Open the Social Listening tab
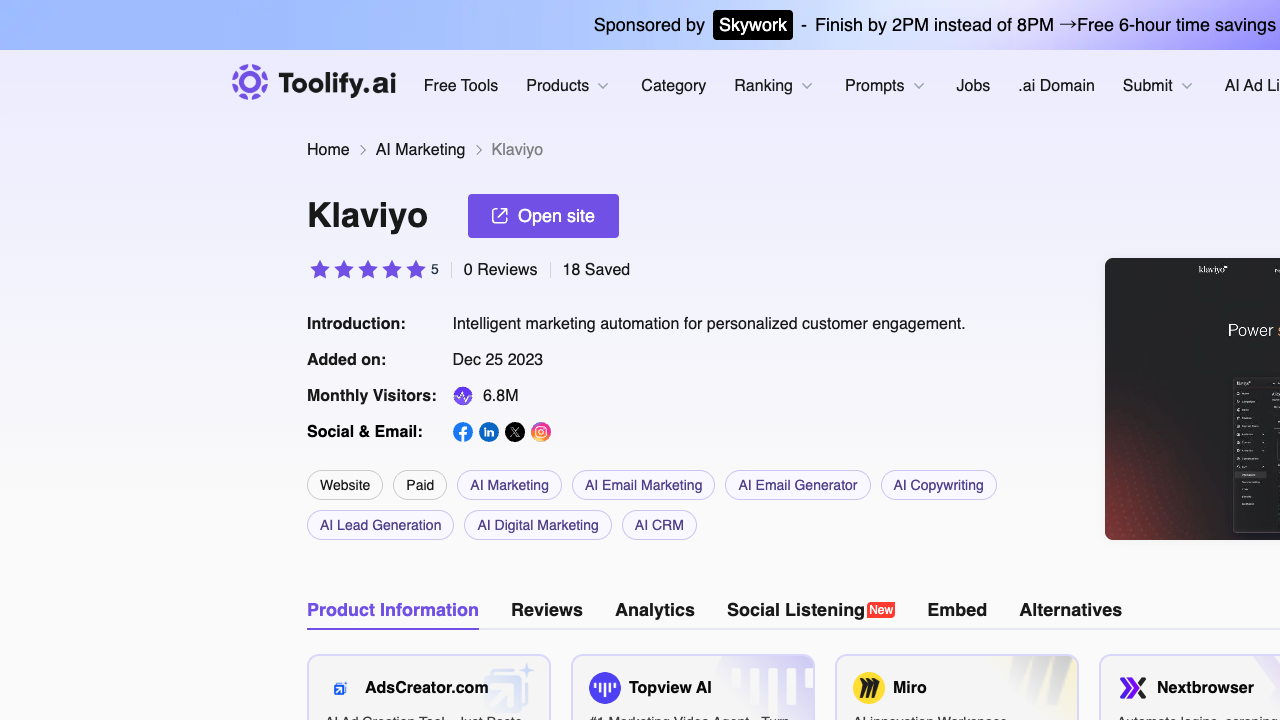This screenshot has width=1280, height=720. [x=811, y=610]
